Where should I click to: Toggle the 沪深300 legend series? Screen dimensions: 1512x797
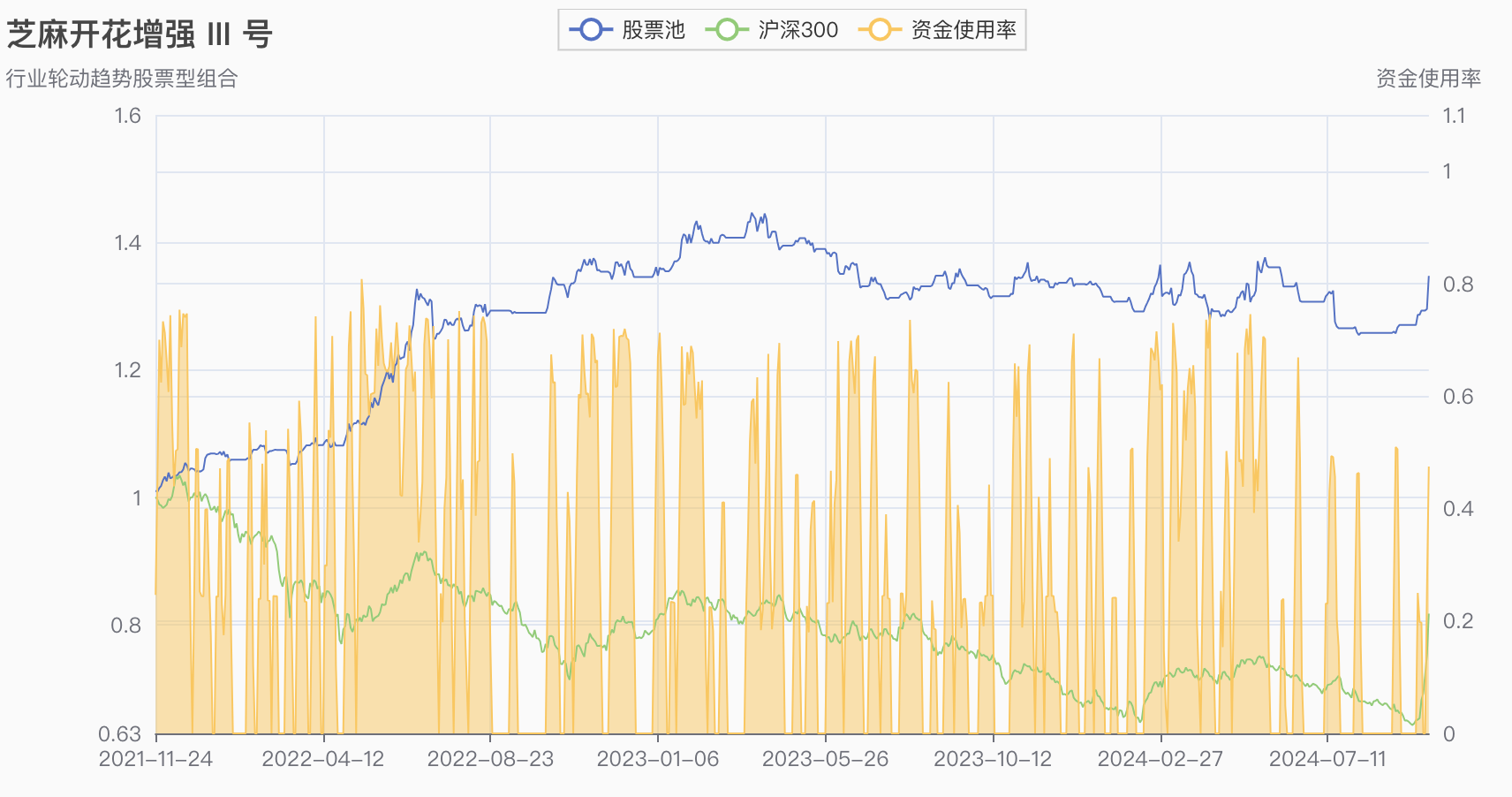(771, 30)
